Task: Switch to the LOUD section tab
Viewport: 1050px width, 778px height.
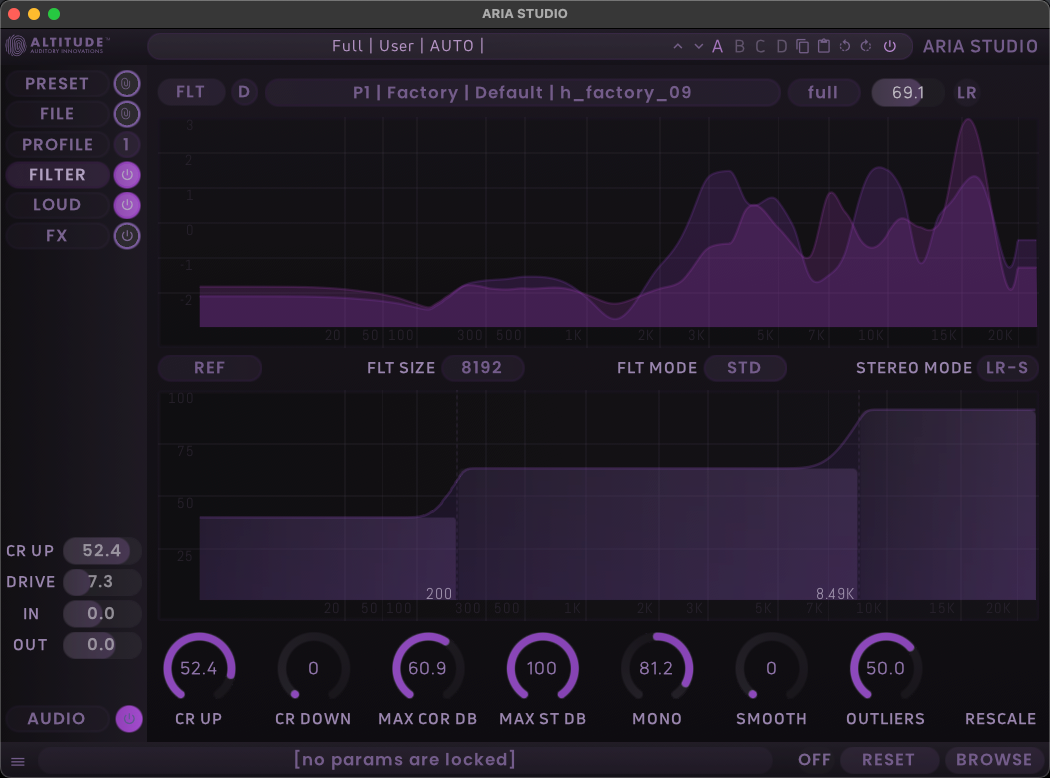Action: pos(57,205)
